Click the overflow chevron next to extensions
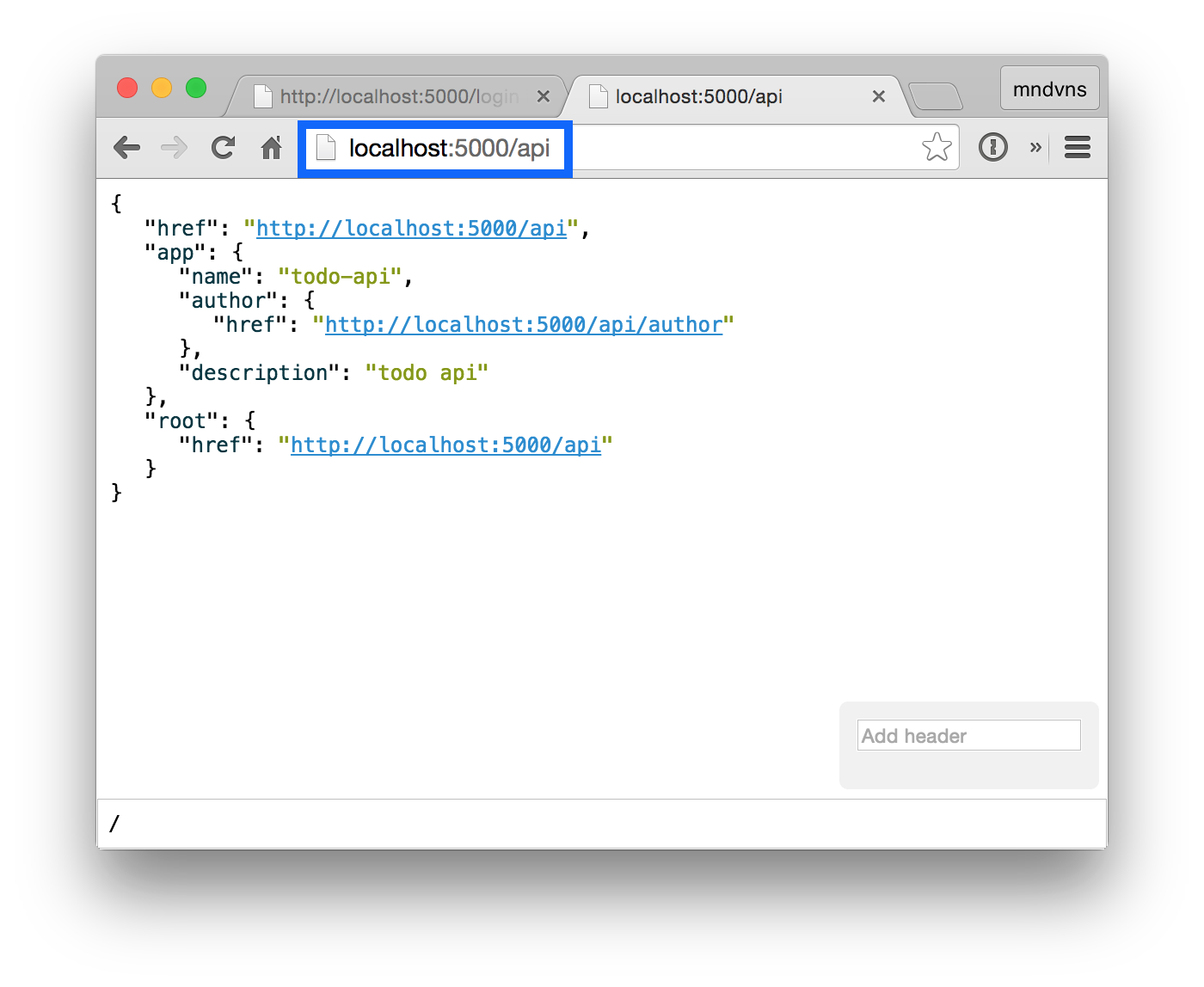Image resolution: width=1204 pixels, height=987 pixels. tap(1035, 148)
